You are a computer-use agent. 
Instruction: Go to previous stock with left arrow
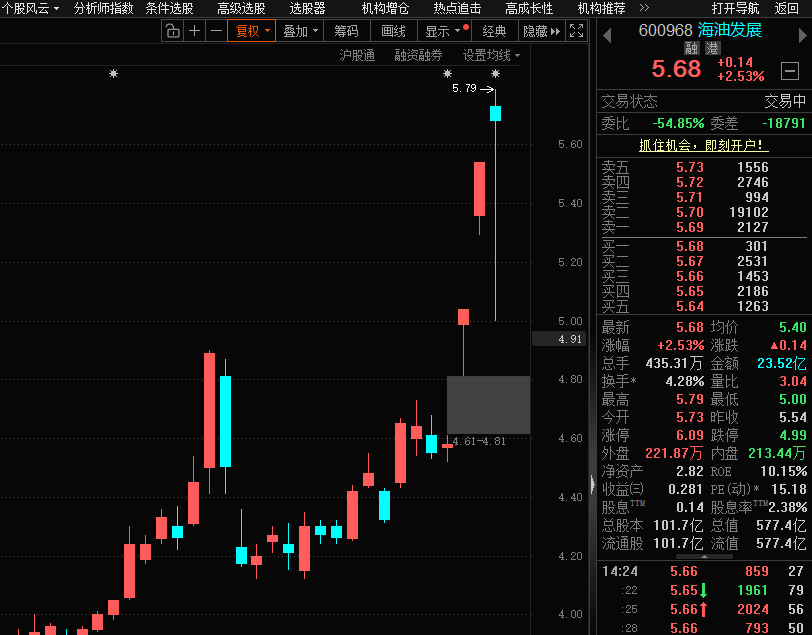click(606, 31)
